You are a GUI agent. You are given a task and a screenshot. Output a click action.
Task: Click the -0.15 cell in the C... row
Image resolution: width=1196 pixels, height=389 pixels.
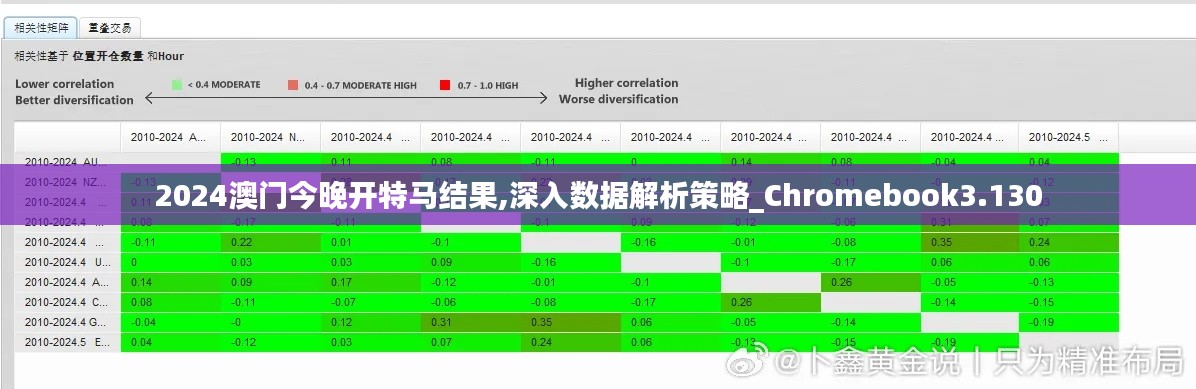coord(1069,302)
